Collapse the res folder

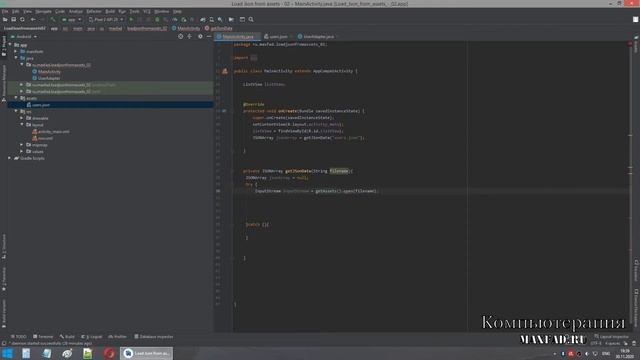pos(16,111)
